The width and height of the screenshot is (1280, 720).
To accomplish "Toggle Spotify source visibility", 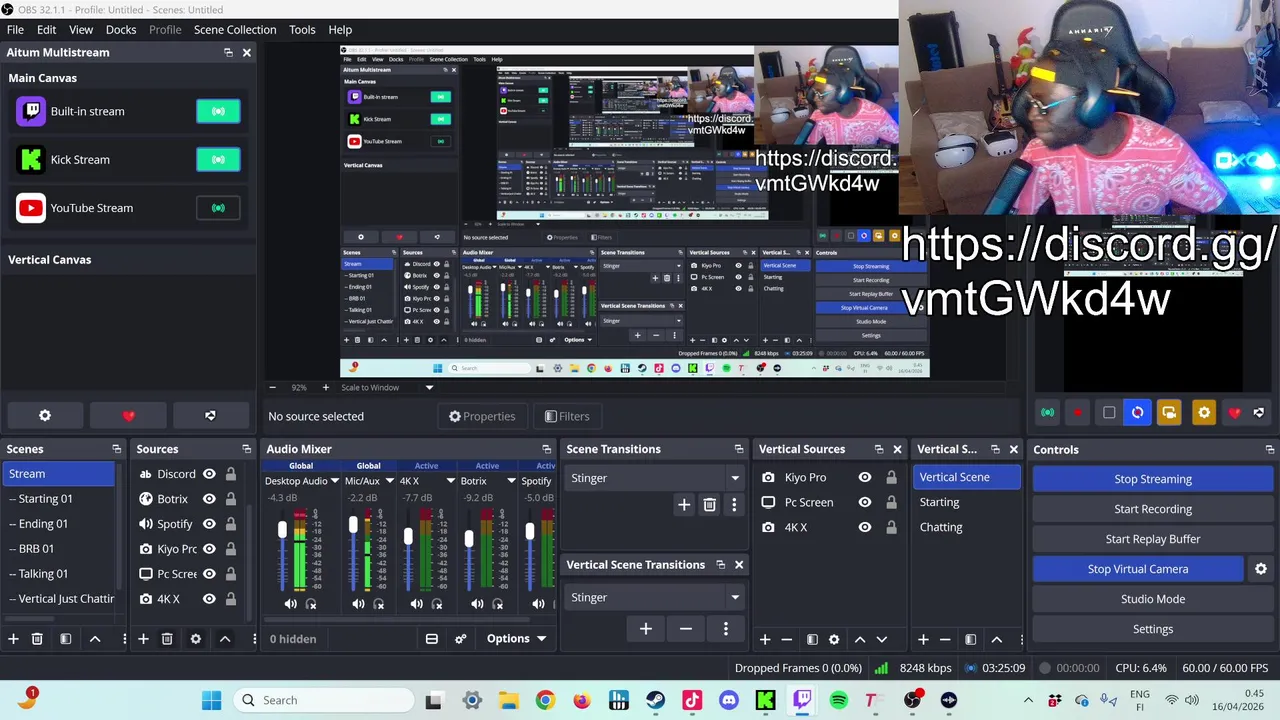I will click(209, 524).
